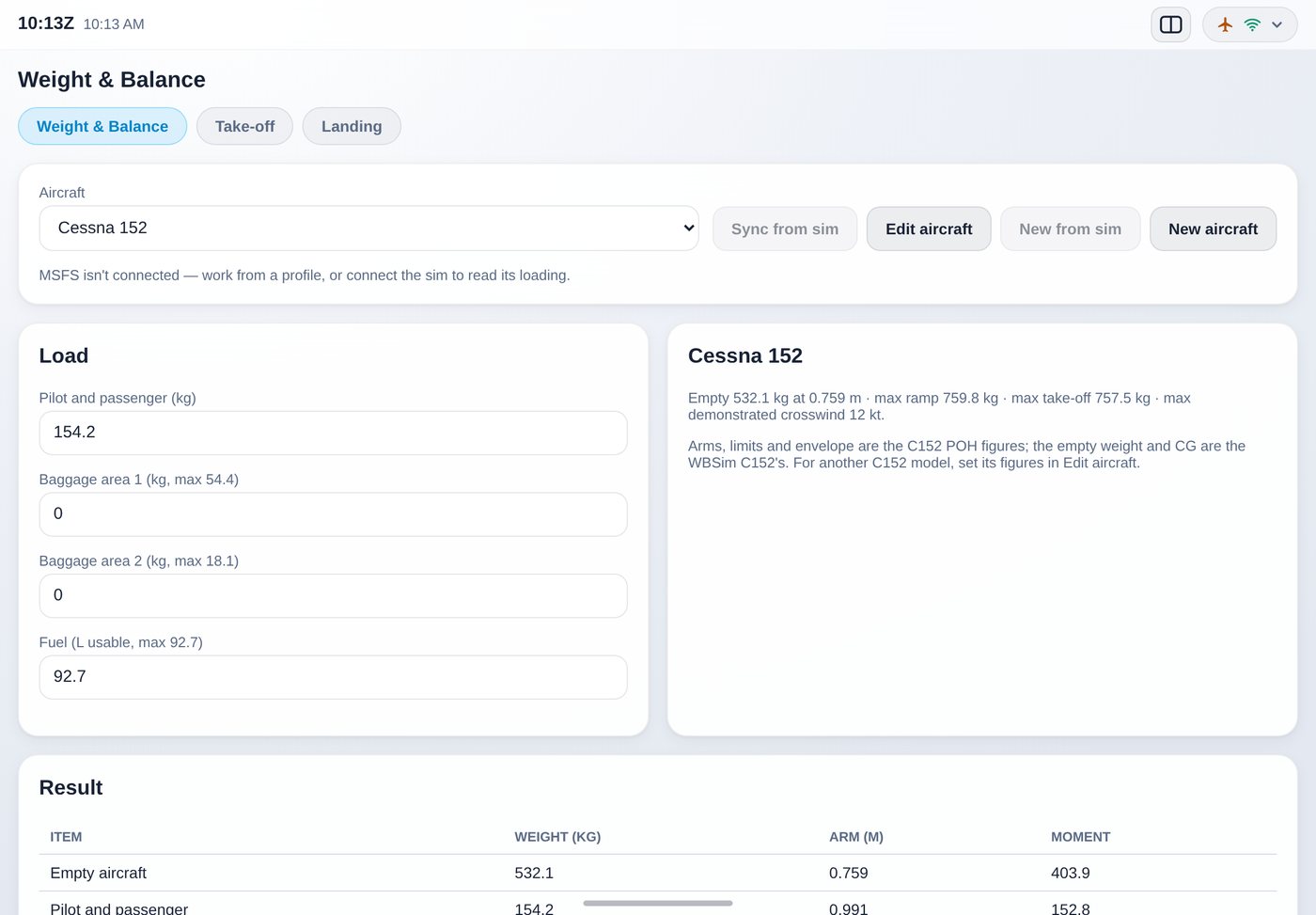The height and width of the screenshot is (915, 1316).
Task: Switch to the Take-off tab
Action: point(244,126)
